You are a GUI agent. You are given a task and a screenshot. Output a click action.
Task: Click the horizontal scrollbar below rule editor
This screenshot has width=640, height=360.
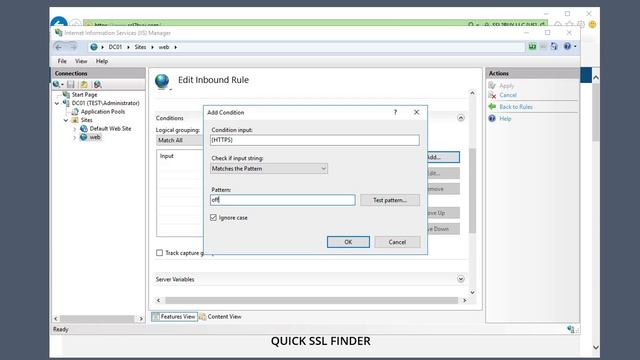coord(311,300)
